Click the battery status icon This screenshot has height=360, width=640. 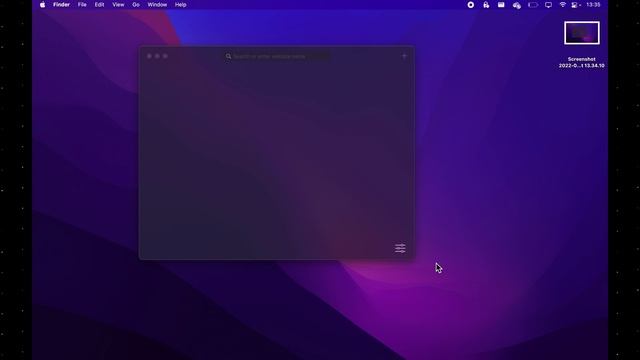[x=533, y=5]
